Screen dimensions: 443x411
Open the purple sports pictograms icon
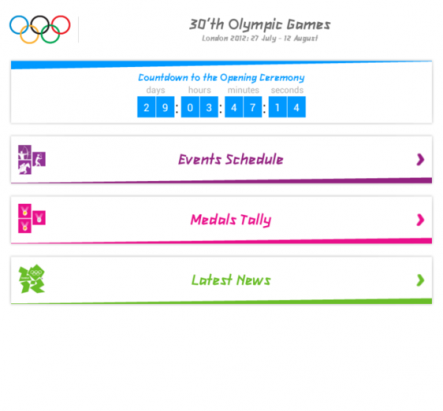(32, 159)
